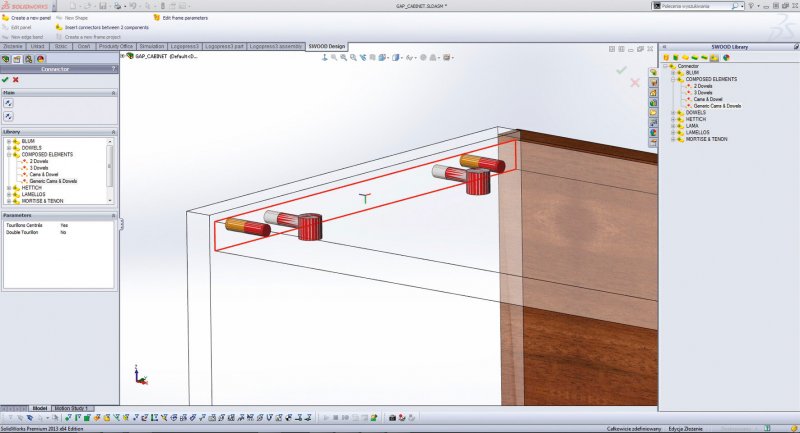Click the faded green confirm checkmark in viewport
The image size is (800, 433).
621,70
